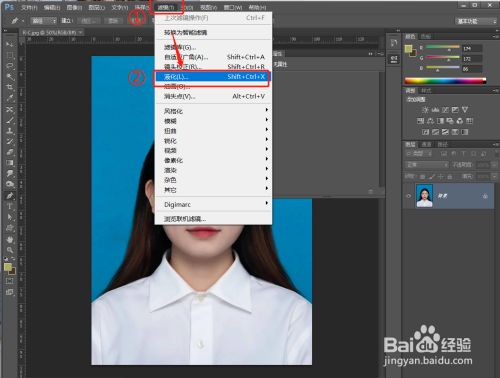Click the lock icon on 背景 layer

tap(485, 196)
